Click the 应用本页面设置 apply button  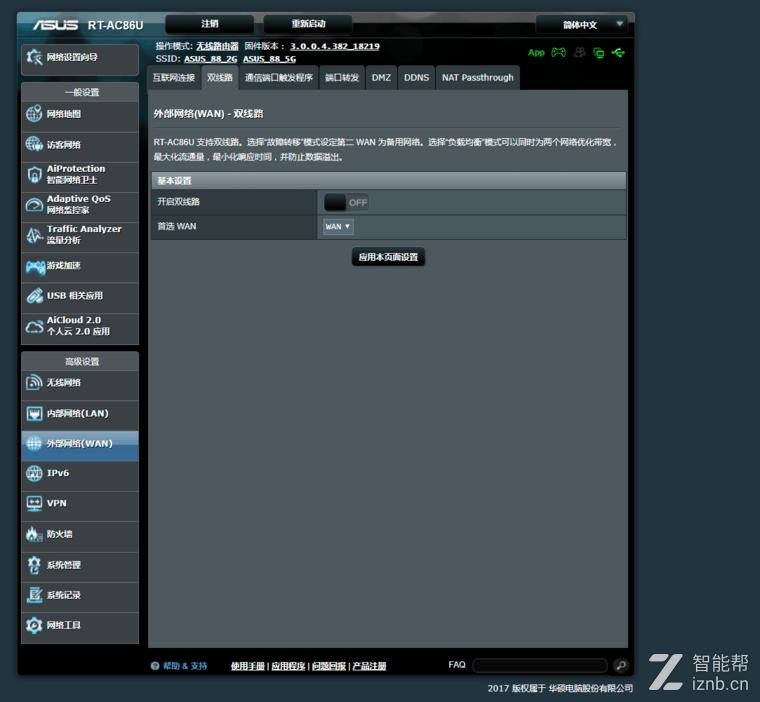tap(388, 257)
